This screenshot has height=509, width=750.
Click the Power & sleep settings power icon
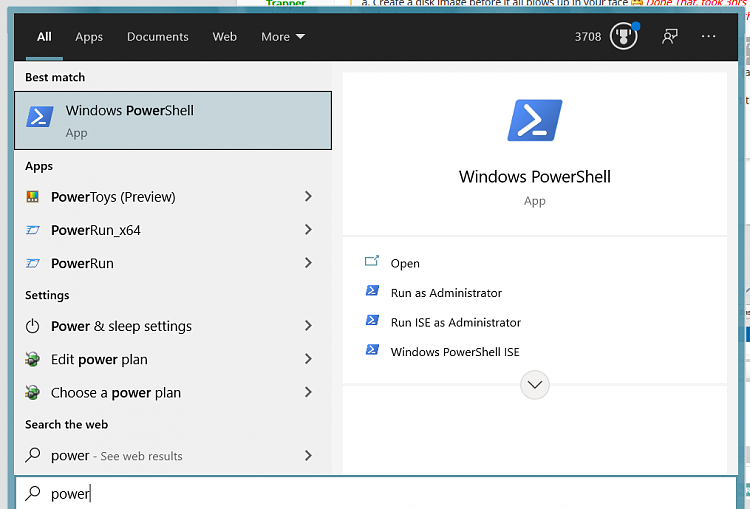(33, 326)
